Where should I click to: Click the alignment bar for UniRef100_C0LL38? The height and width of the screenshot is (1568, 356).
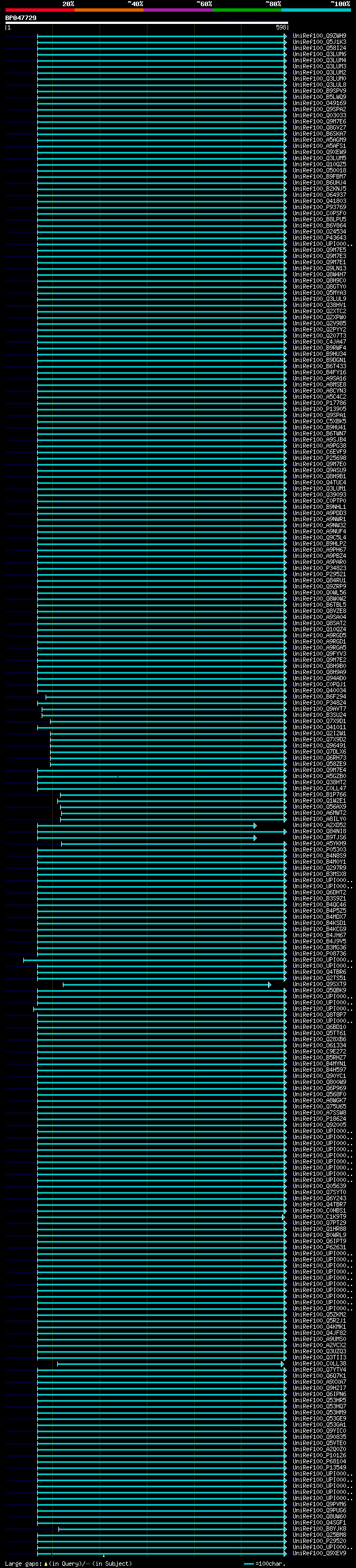coord(171,1364)
